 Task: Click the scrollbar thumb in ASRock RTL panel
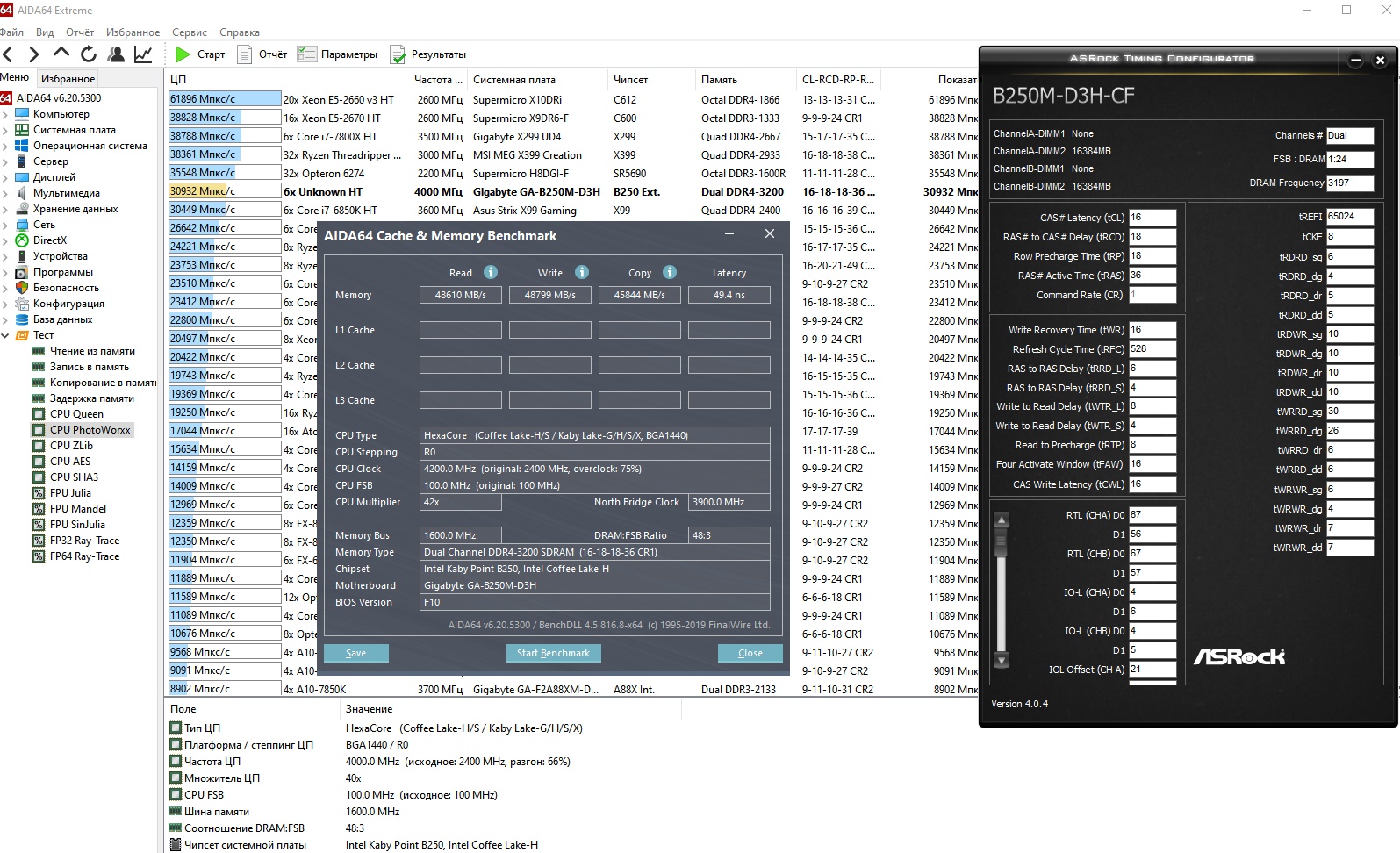click(1001, 542)
